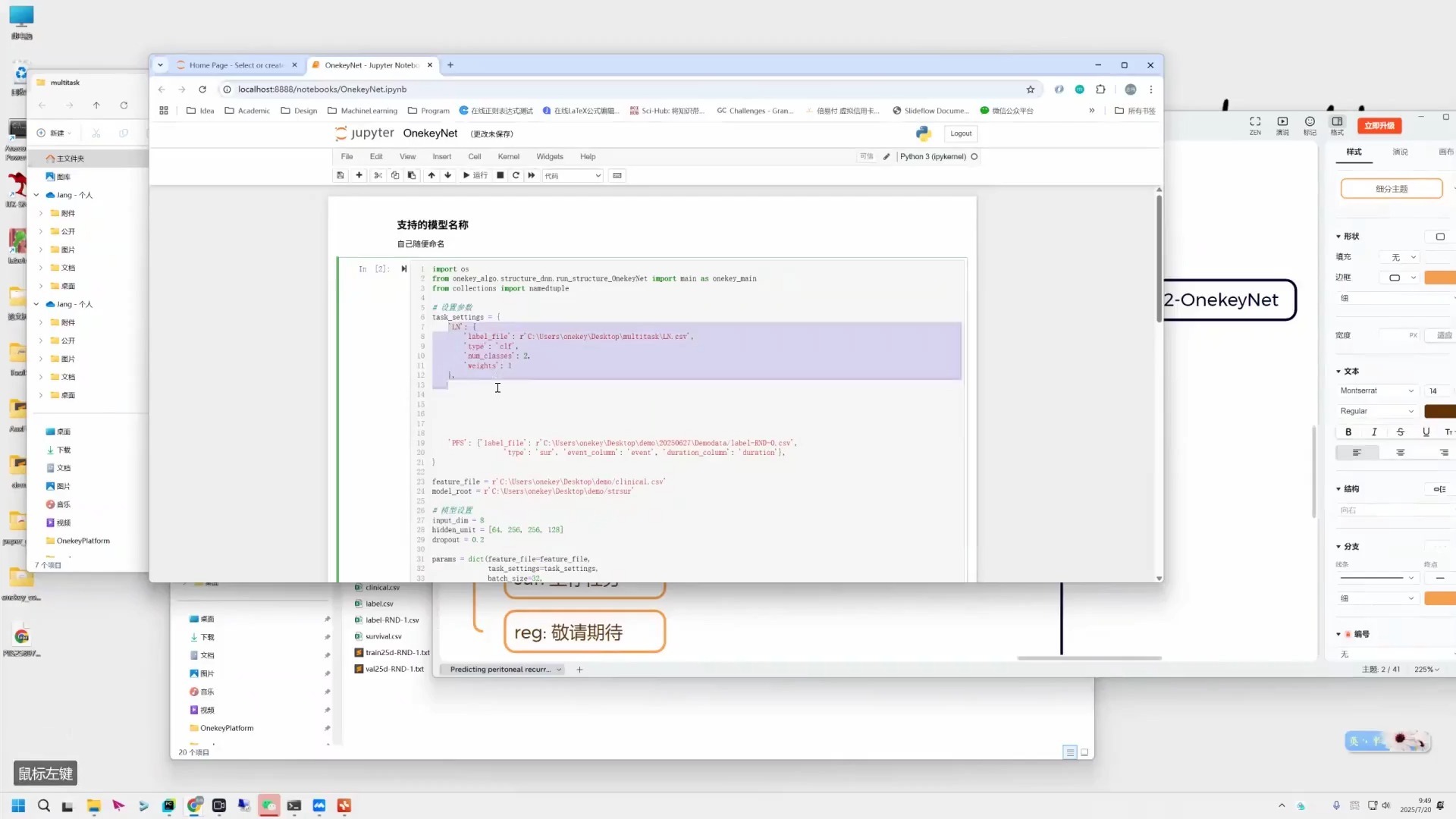Restart kernel and run all cells

[x=532, y=175]
